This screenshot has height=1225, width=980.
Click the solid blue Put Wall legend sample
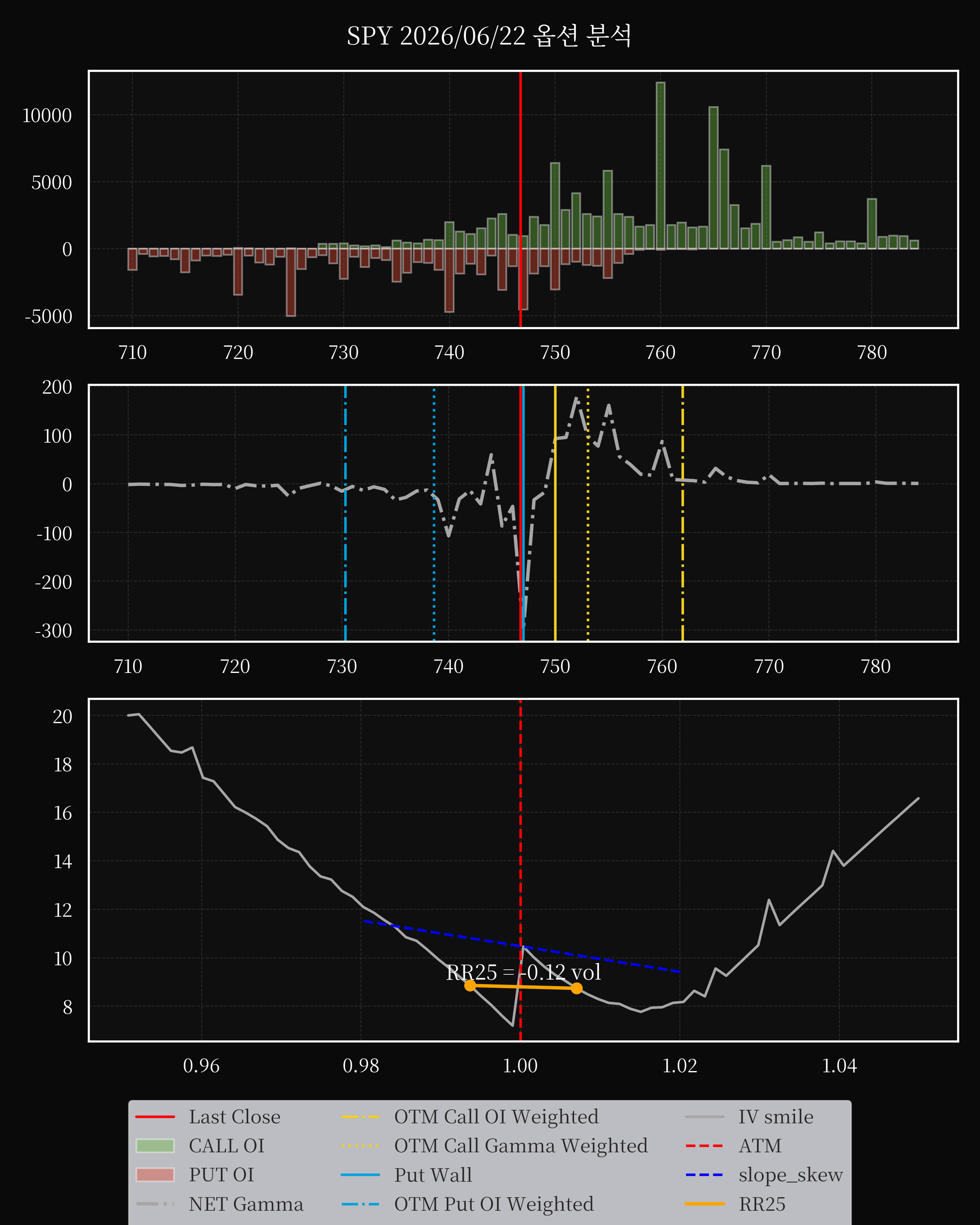pyautogui.click(x=360, y=1175)
